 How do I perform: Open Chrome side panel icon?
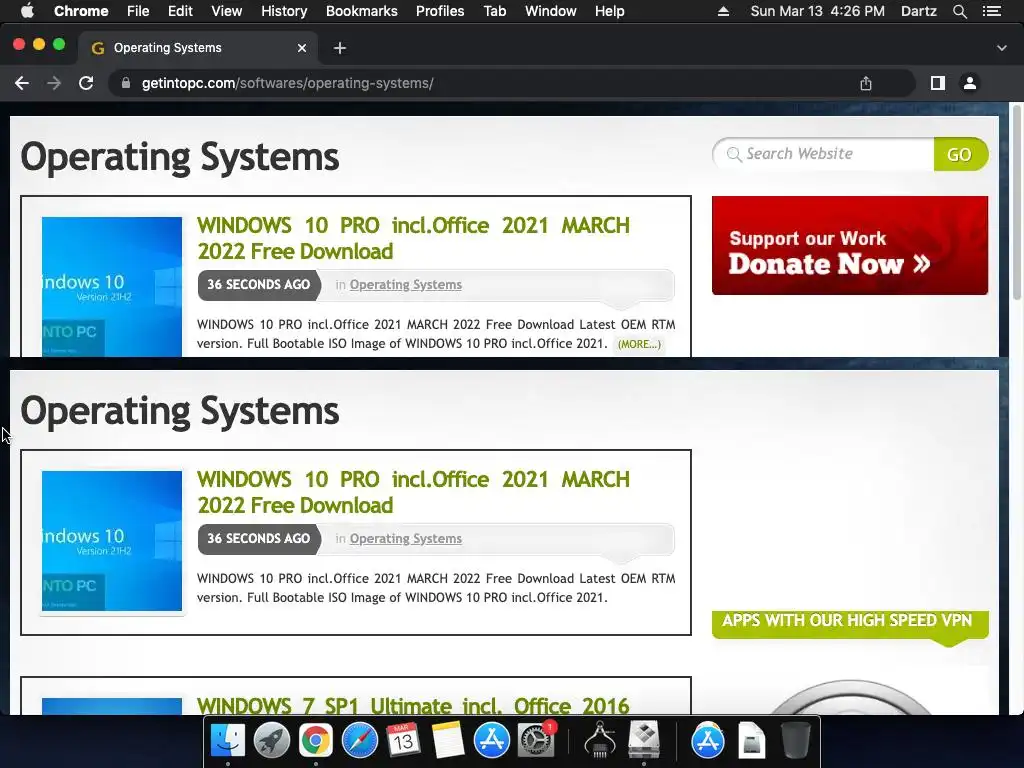(938, 83)
